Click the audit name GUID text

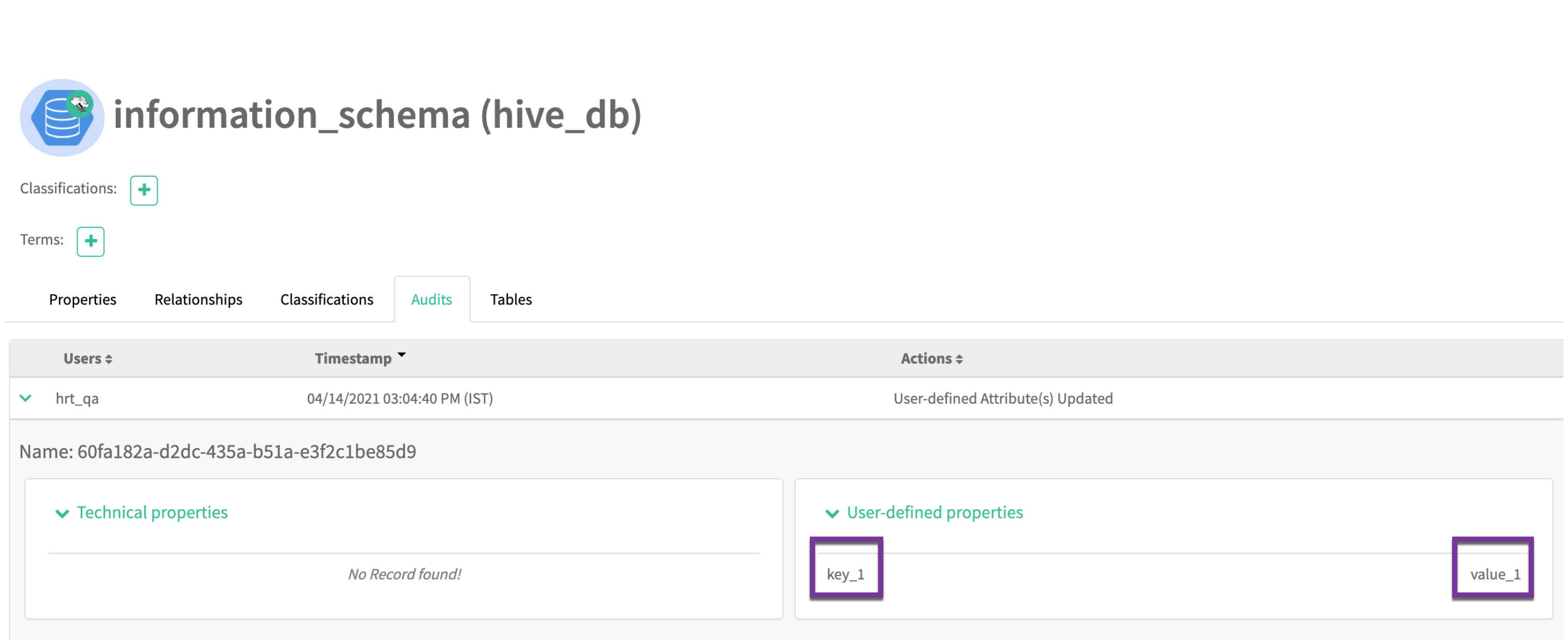pyautogui.click(x=247, y=451)
